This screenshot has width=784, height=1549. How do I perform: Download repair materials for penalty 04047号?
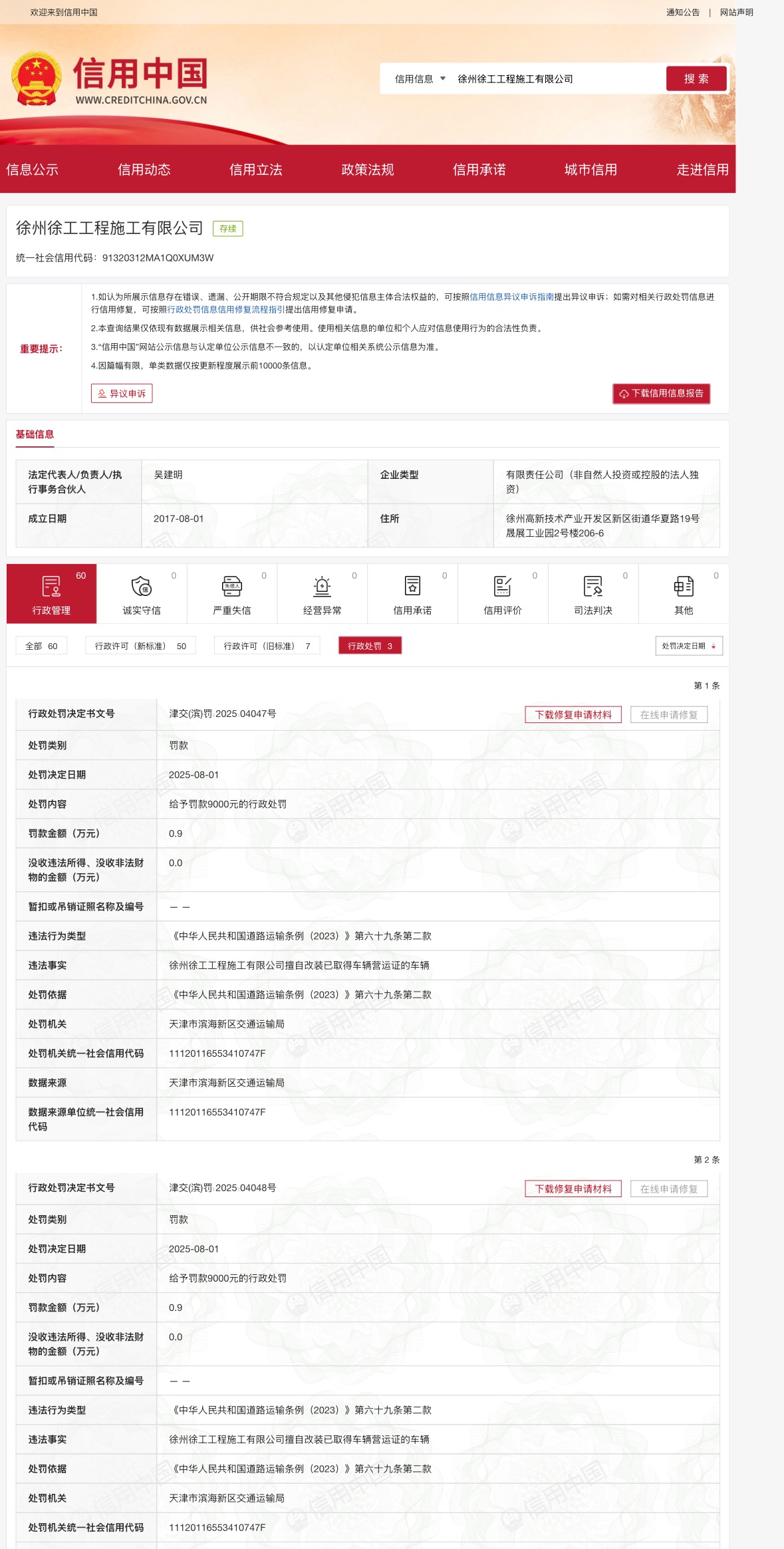pos(573,715)
